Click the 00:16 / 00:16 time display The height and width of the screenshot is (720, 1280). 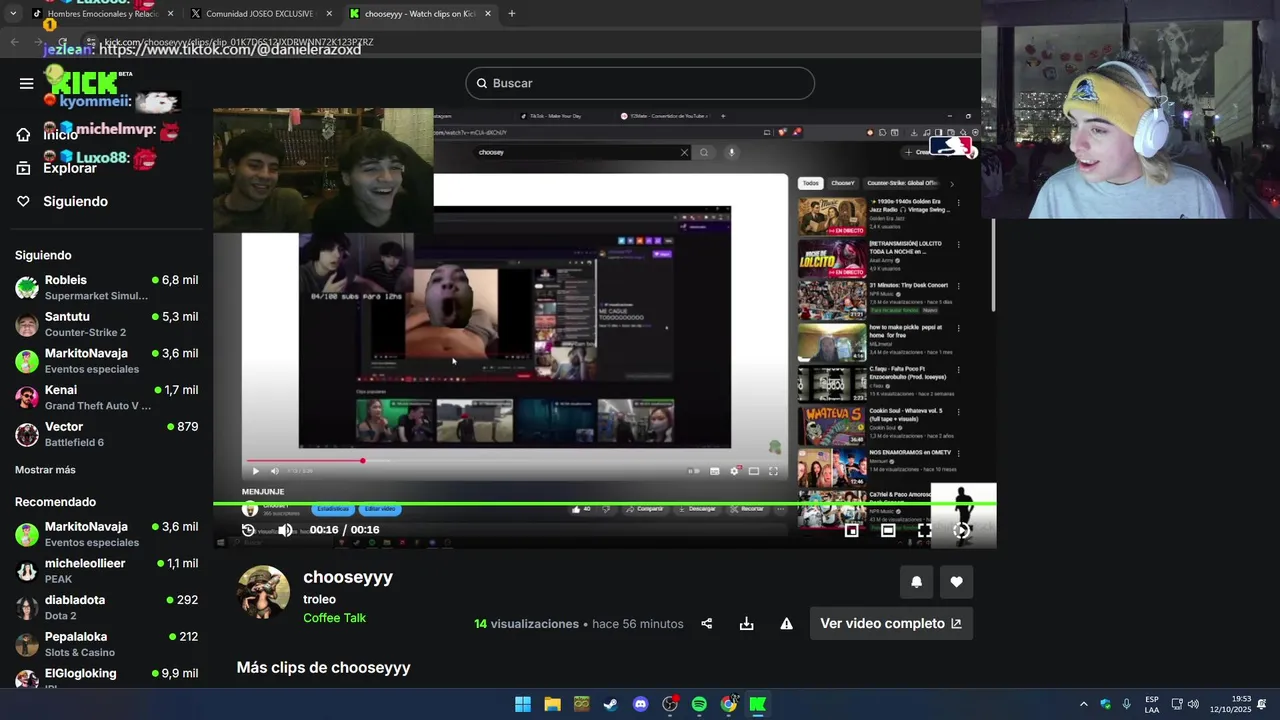pos(344,530)
